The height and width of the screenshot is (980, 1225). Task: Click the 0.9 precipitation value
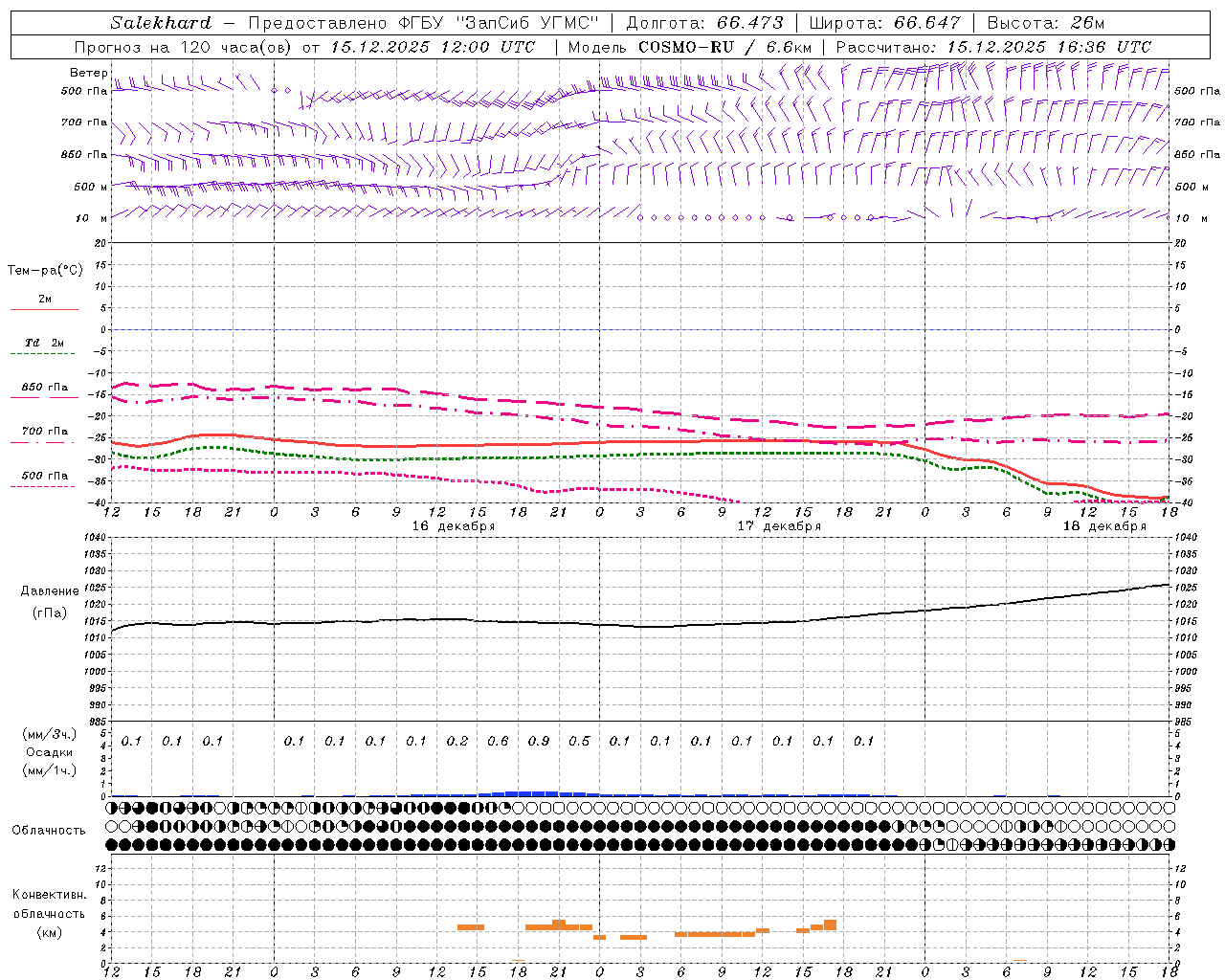(x=539, y=741)
